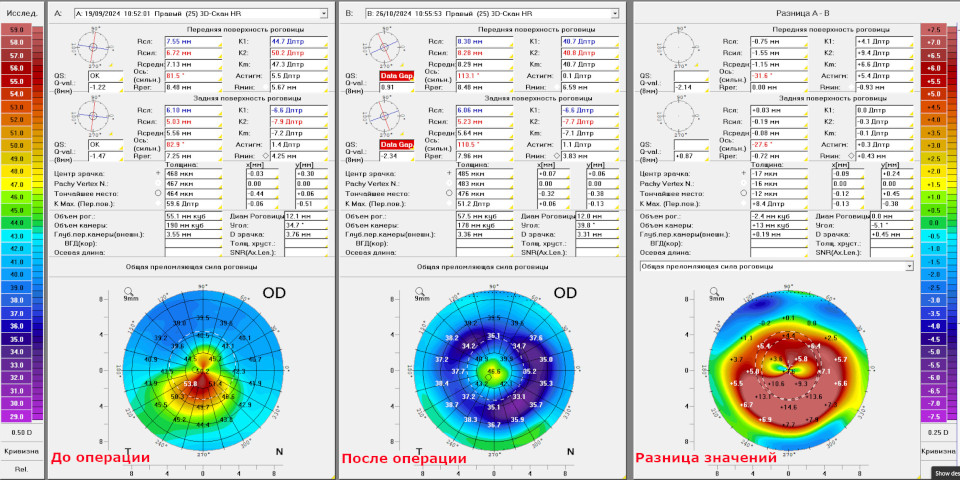Select the 44.0 green swatch on the left scale
The width and height of the screenshot is (960, 480).
coord(17,223)
